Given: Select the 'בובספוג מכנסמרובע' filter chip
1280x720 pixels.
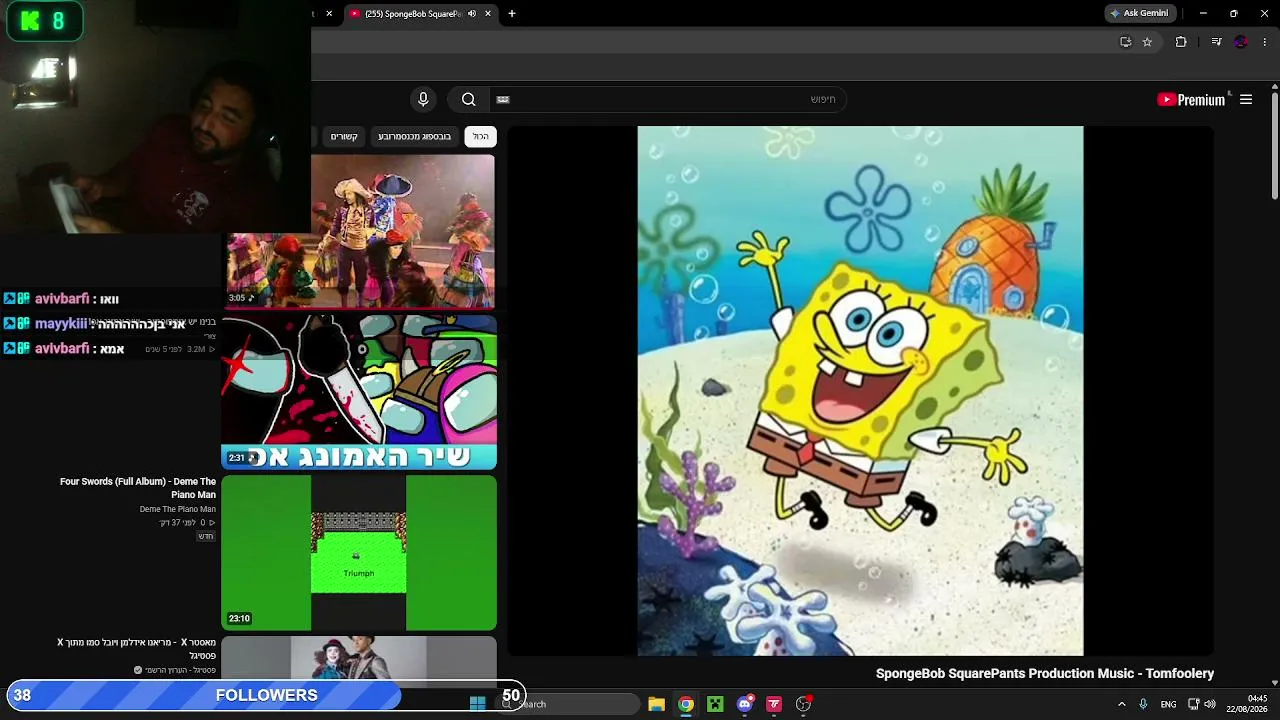Looking at the screenshot, I should pyautogui.click(x=414, y=136).
